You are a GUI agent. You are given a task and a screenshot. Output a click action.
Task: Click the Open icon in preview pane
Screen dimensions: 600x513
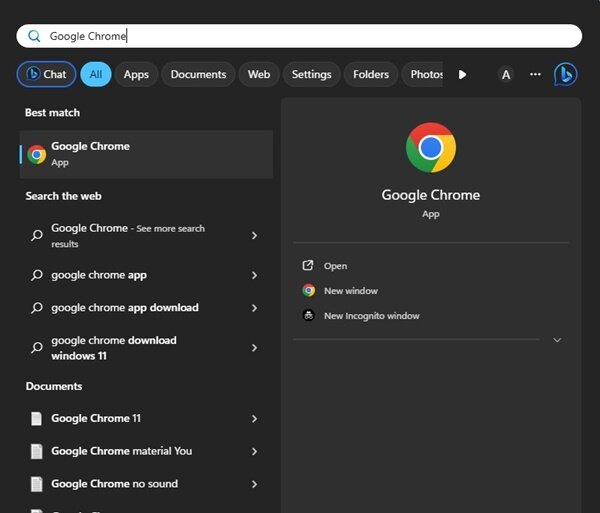click(308, 265)
